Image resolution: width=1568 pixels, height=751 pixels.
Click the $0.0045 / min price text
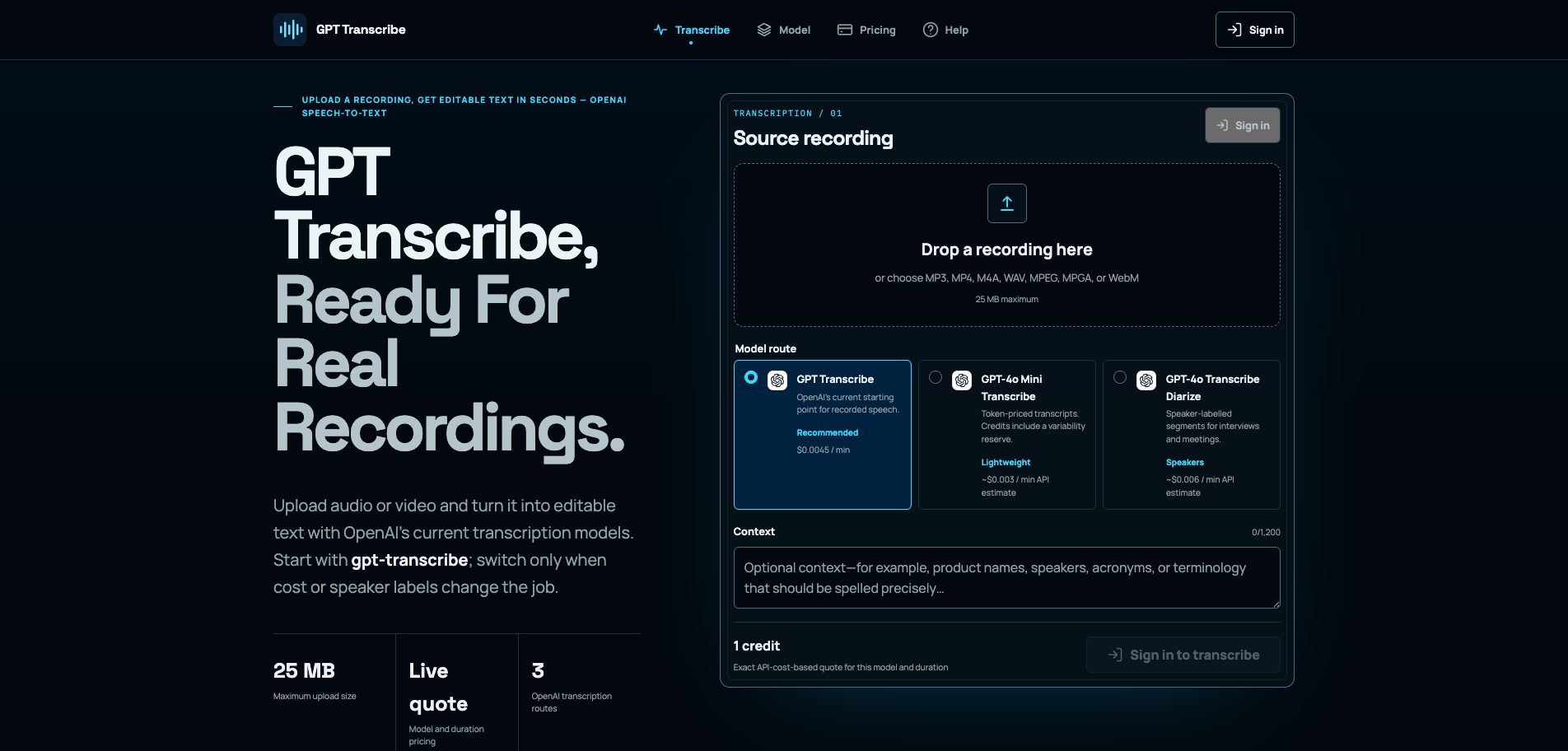pyautogui.click(x=824, y=450)
